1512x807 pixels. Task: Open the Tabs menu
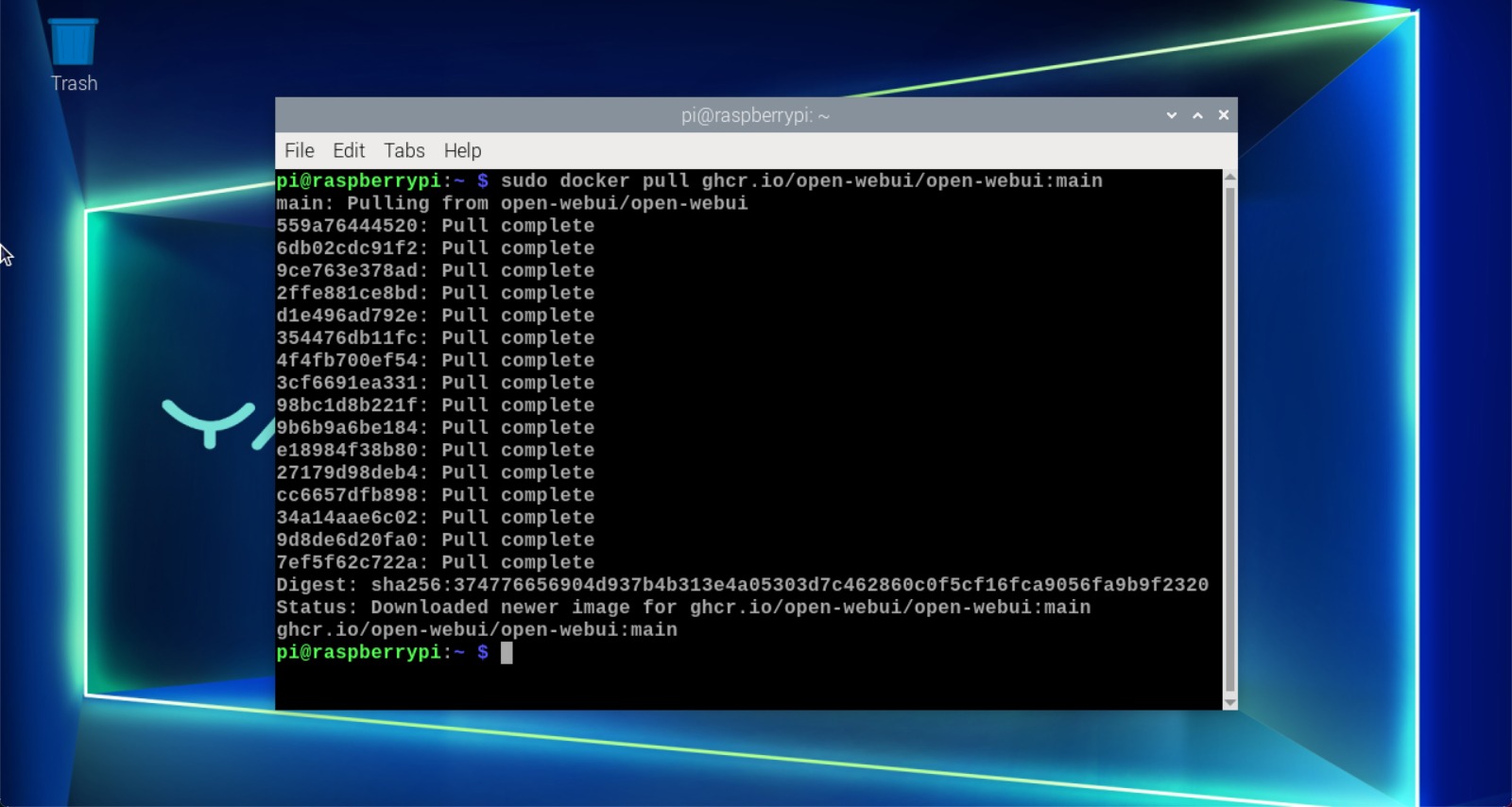point(404,150)
